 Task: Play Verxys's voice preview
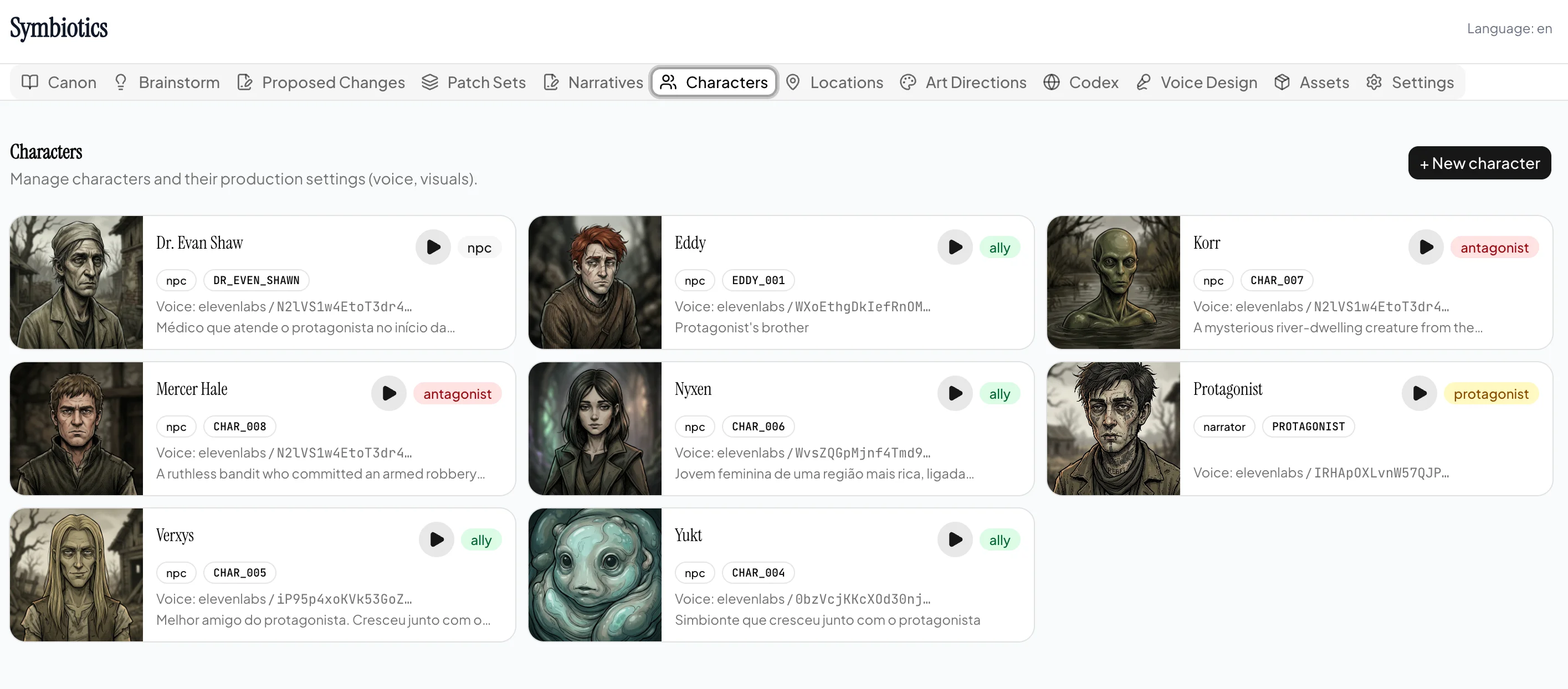(x=436, y=539)
